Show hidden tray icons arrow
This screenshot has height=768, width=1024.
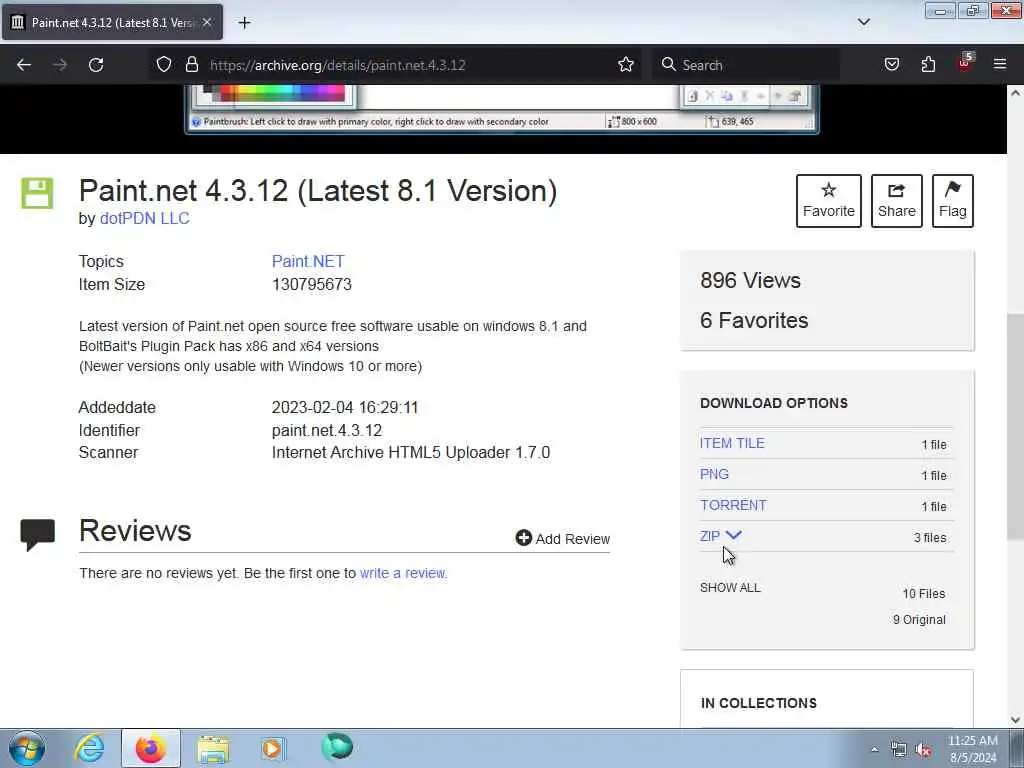point(874,749)
